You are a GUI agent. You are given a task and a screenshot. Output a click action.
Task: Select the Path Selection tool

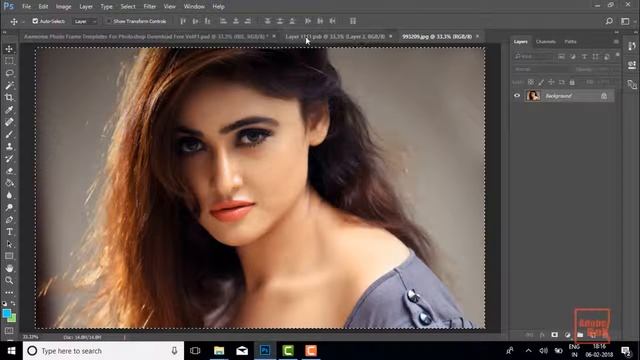click(9, 244)
